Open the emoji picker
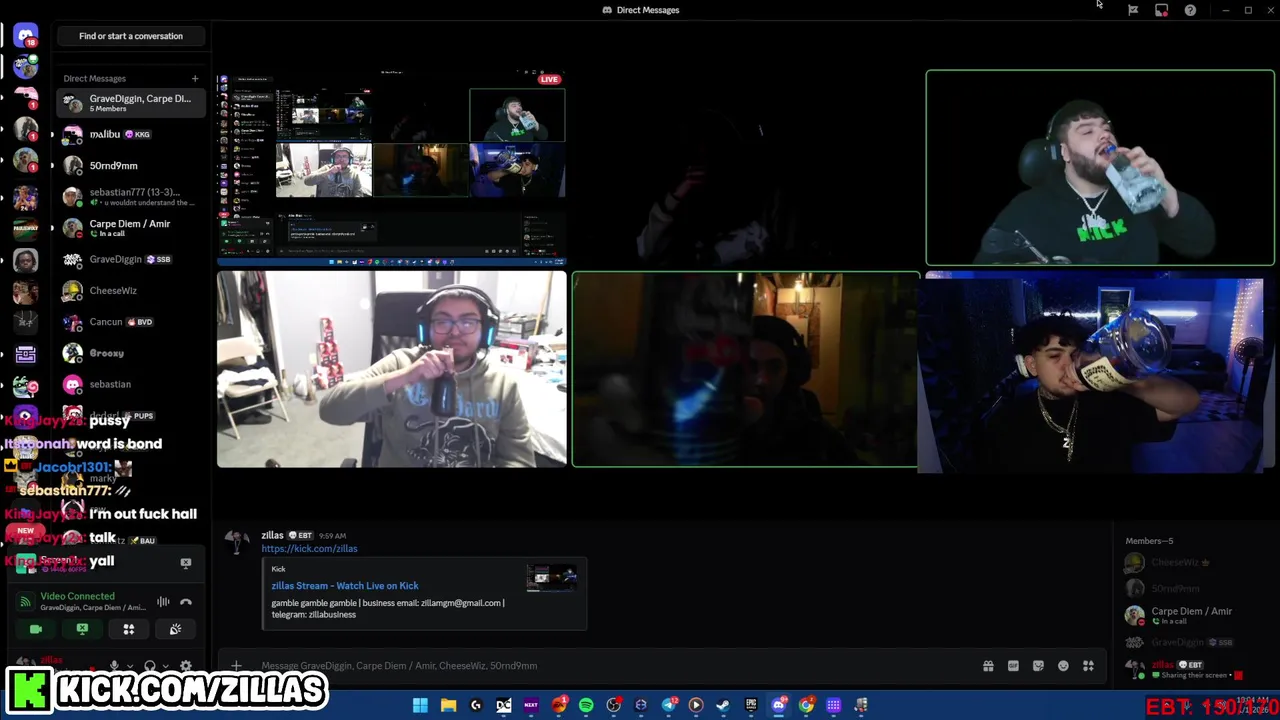1280x720 pixels. 1063,666
